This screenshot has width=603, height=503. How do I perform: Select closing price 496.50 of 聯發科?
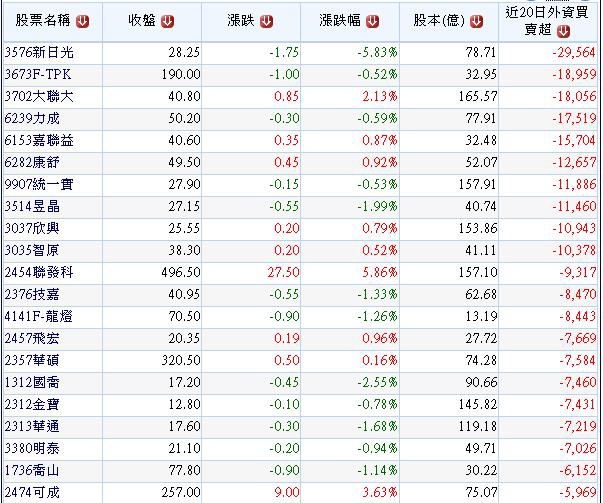point(181,272)
